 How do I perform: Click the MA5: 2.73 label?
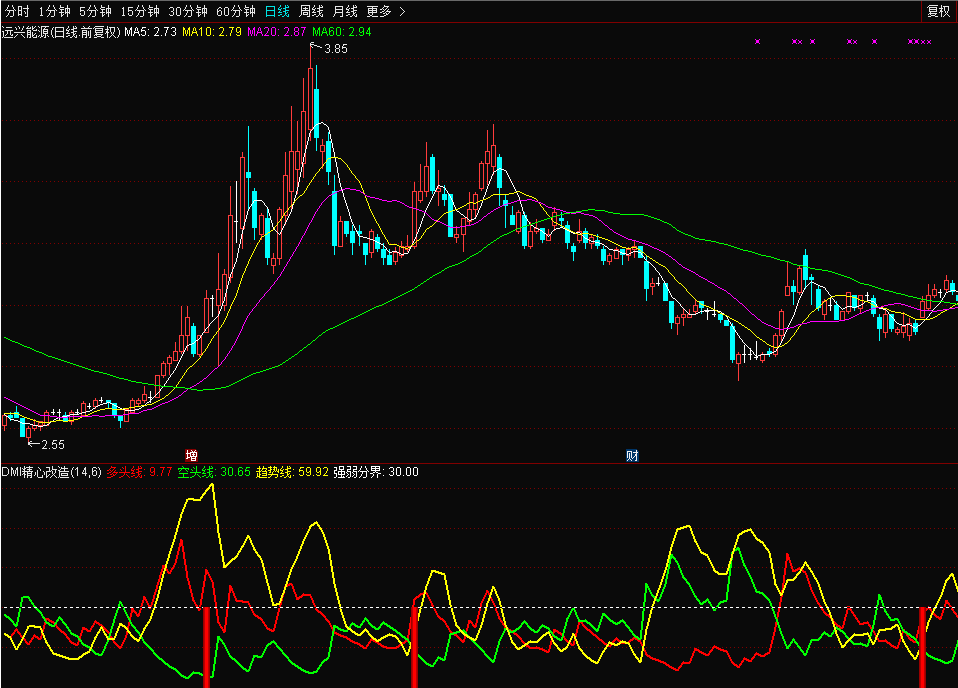click(150, 32)
